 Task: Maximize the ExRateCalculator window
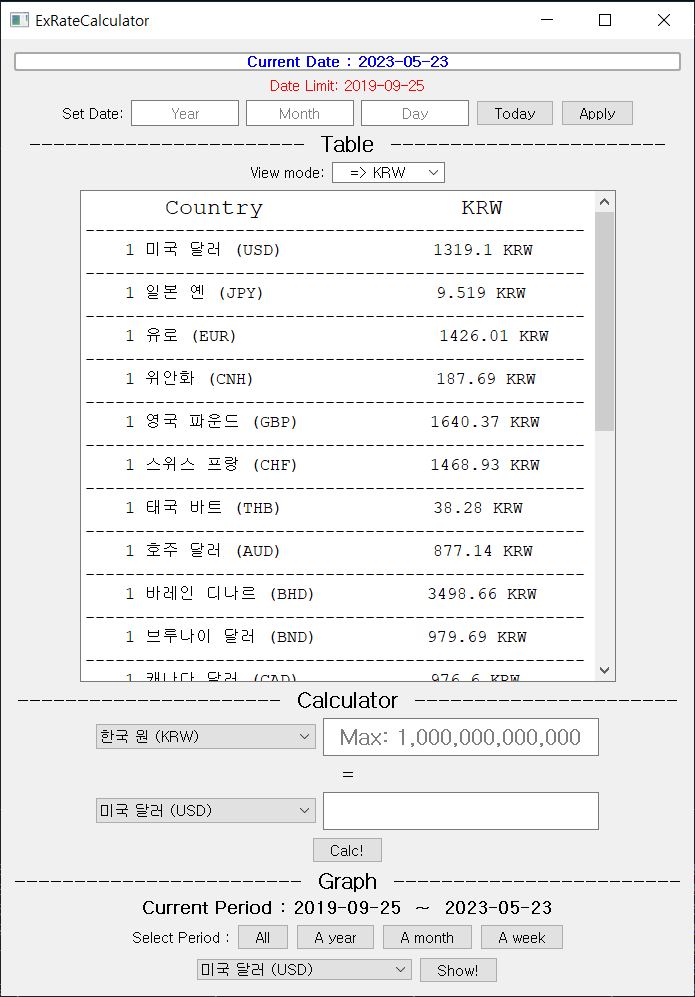click(x=605, y=20)
